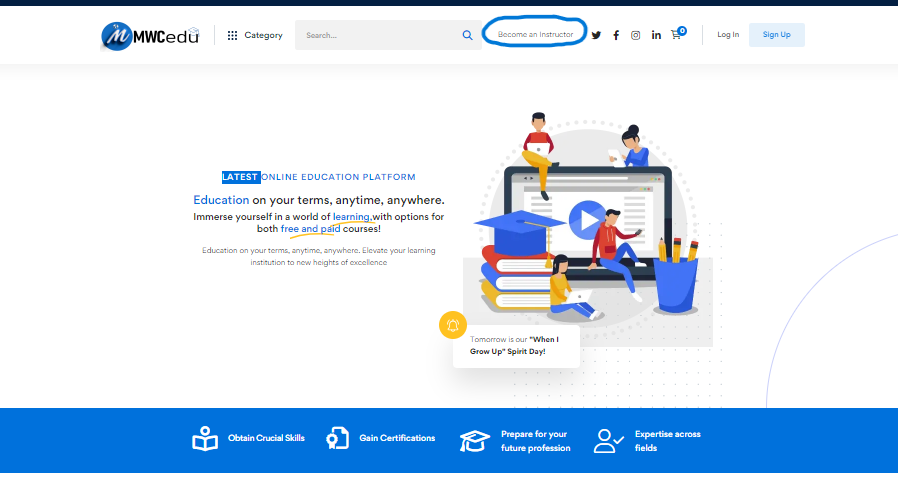Click the word 'Education' in headline
The image size is (898, 479).
[221, 200]
